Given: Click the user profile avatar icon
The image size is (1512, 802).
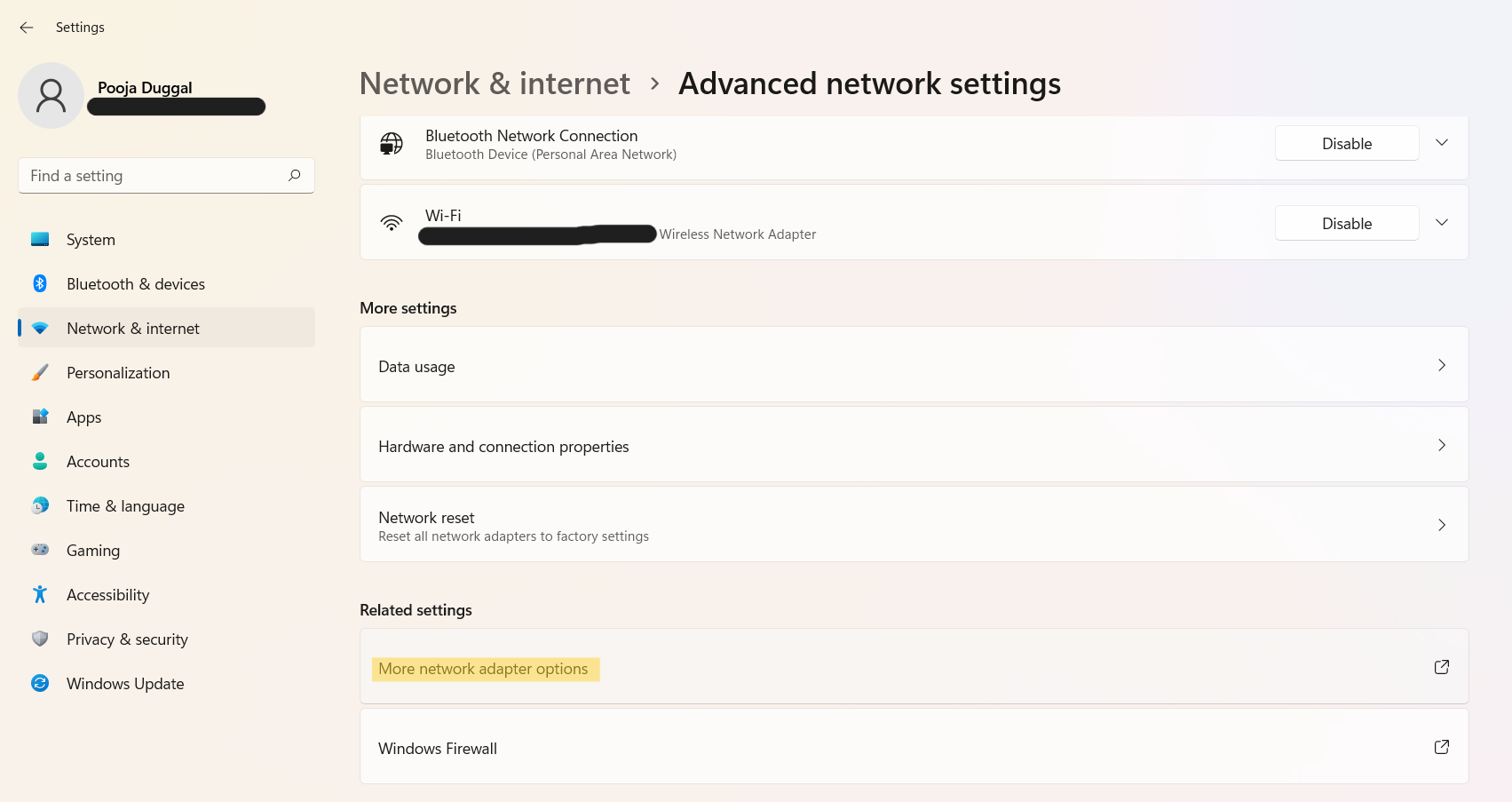Looking at the screenshot, I should (x=51, y=95).
